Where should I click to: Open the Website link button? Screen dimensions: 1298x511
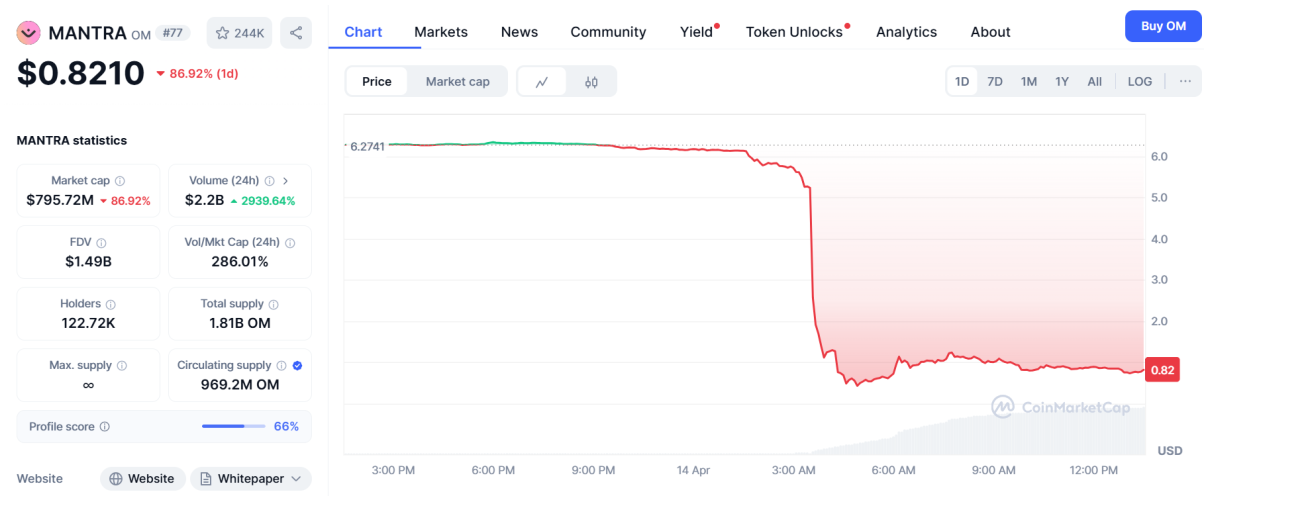pyautogui.click(x=143, y=479)
